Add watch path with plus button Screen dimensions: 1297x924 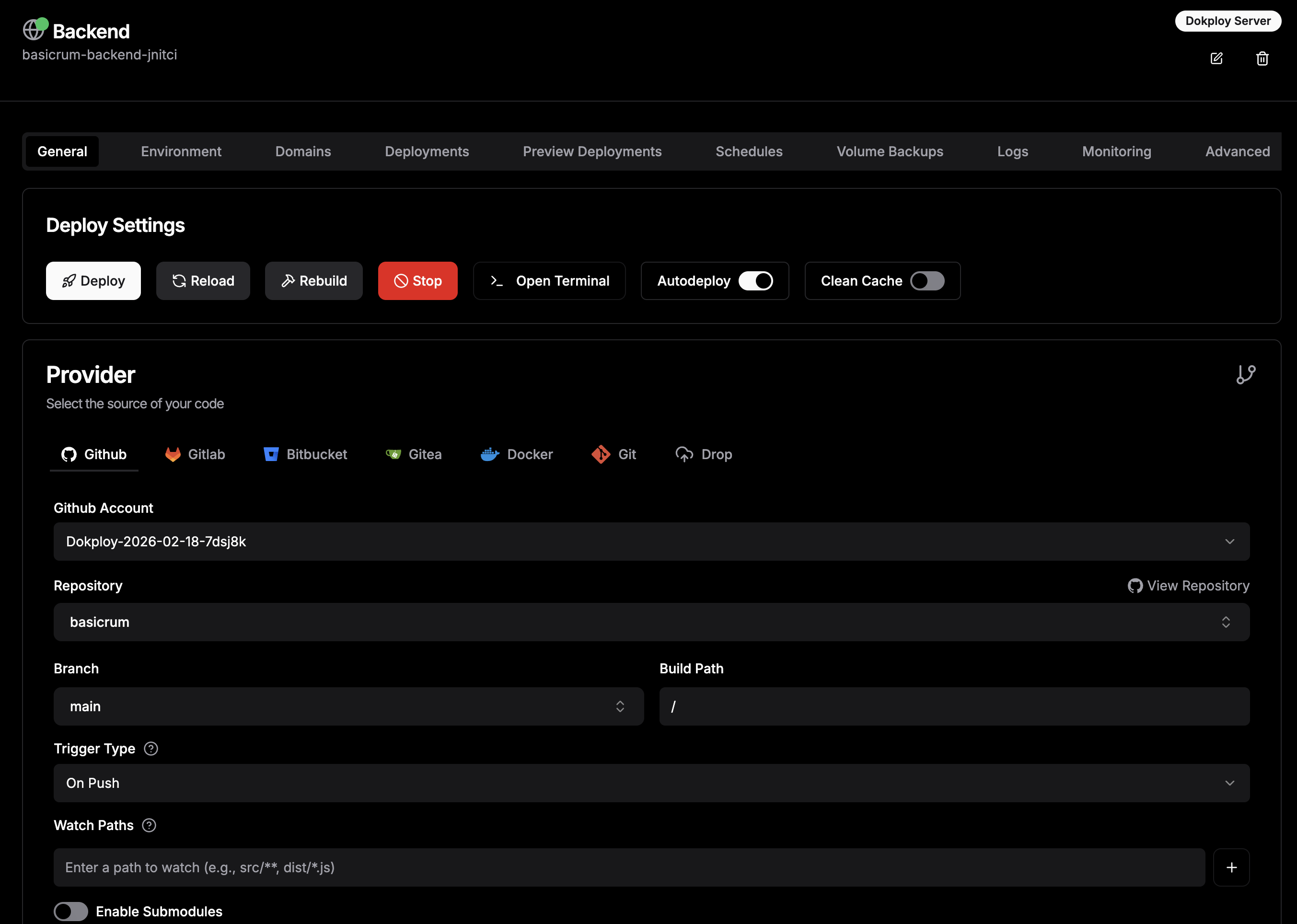(x=1232, y=867)
